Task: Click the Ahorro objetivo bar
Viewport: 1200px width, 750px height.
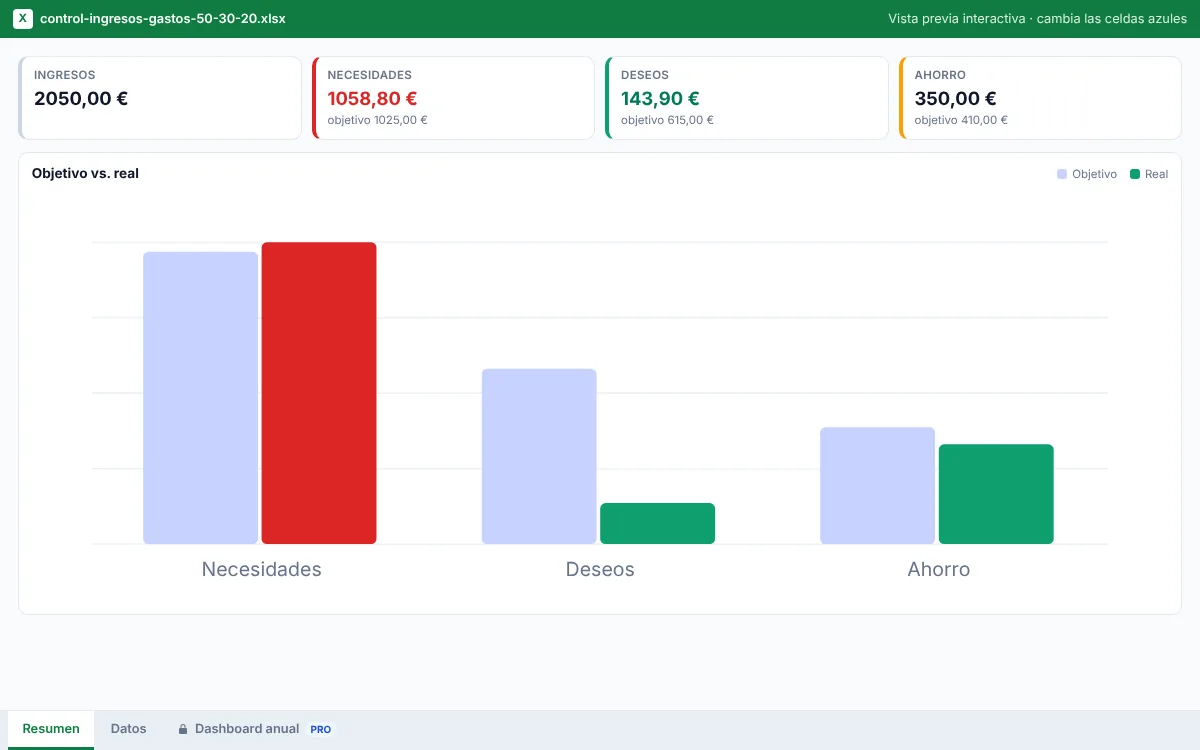Action: [877, 485]
